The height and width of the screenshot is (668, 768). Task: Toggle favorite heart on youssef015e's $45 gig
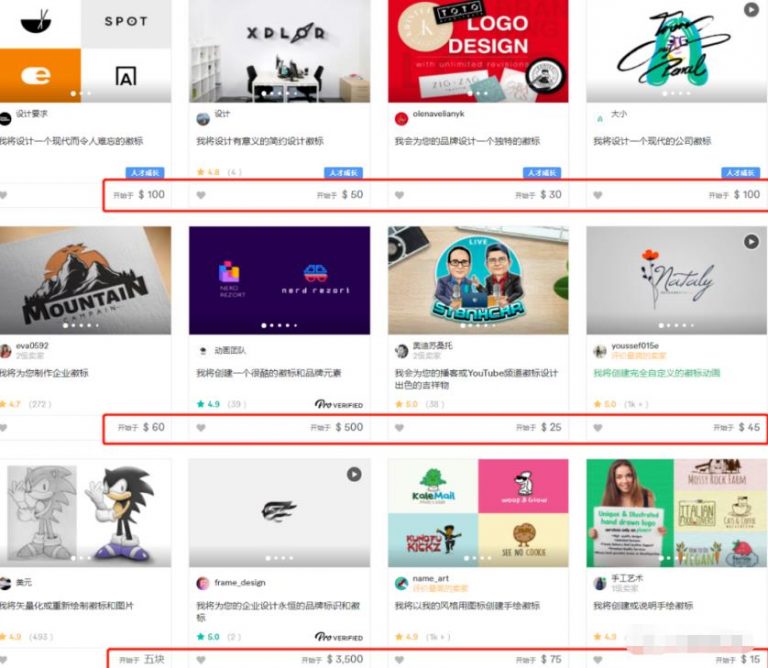598,428
